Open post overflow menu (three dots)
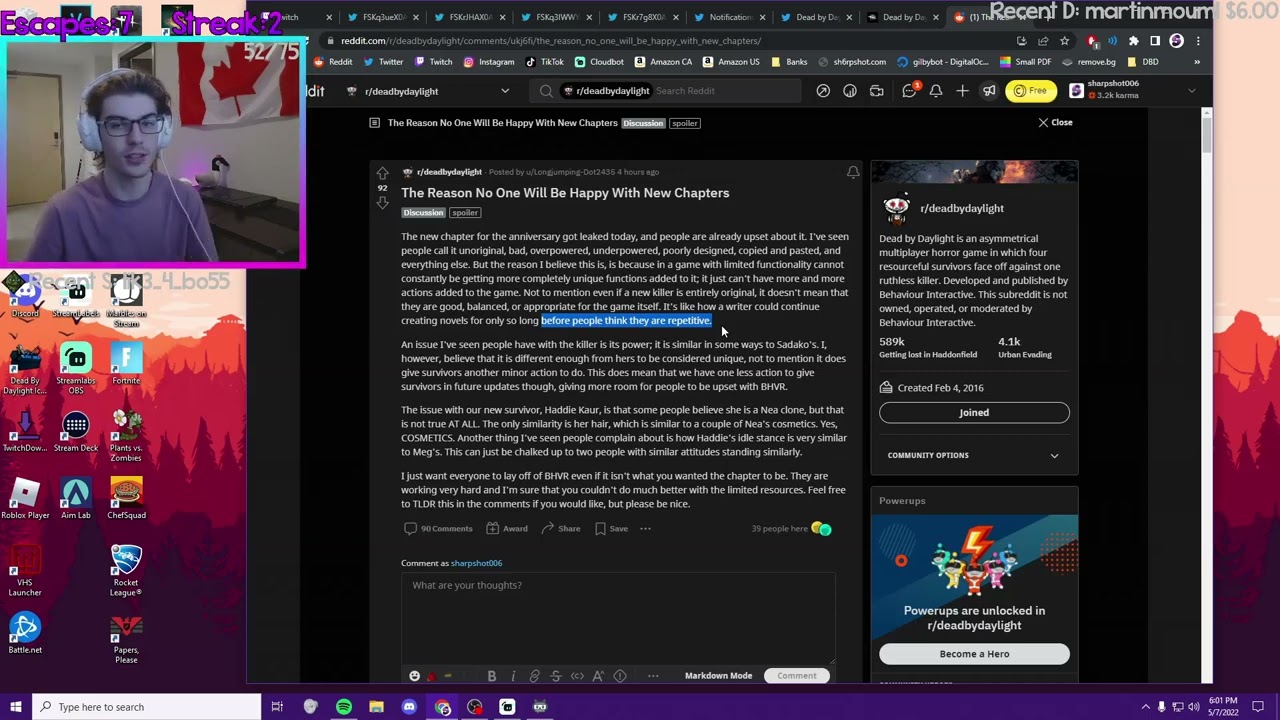Screen dimensions: 1280x720 [646, 529]
